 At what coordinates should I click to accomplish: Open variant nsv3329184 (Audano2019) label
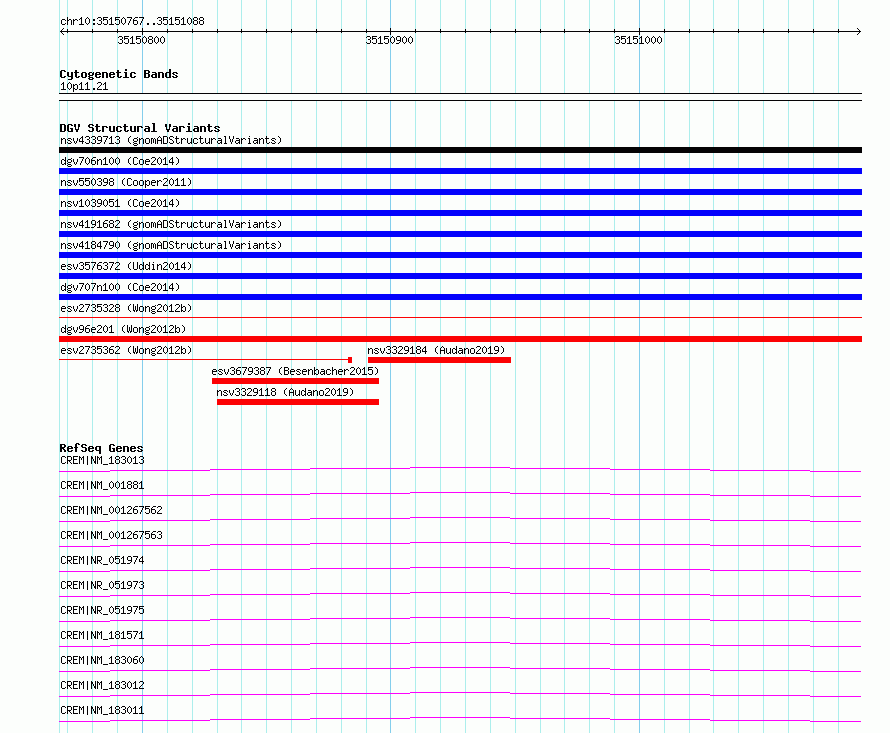436,350
